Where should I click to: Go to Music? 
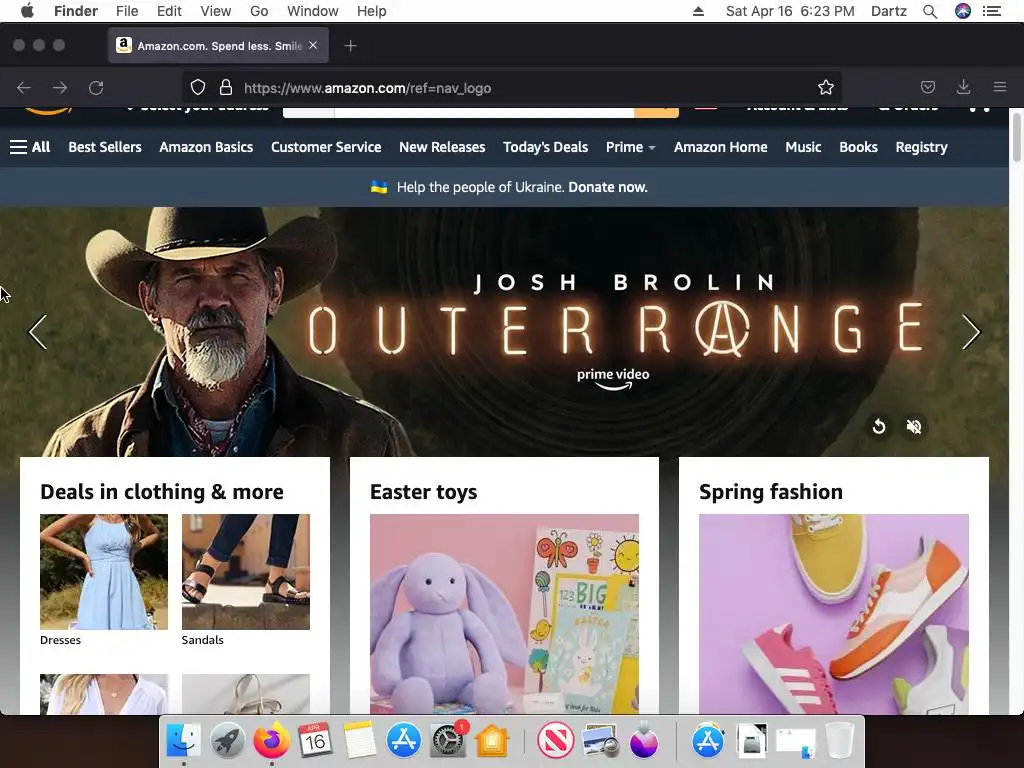coord(803,147)
